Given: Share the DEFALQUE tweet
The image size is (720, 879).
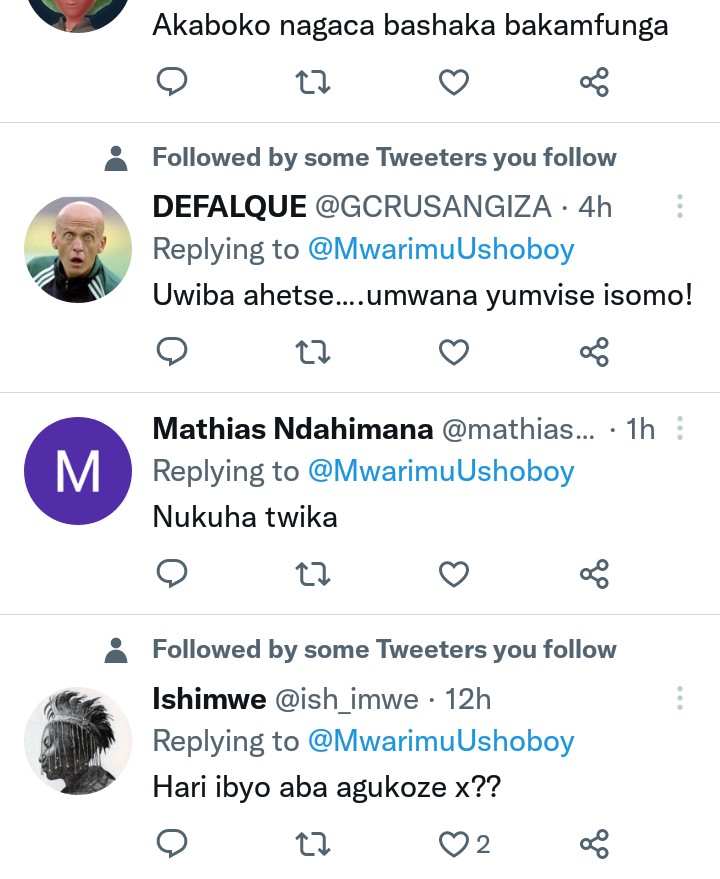Looking at the screenshot, I should [594, 352].
